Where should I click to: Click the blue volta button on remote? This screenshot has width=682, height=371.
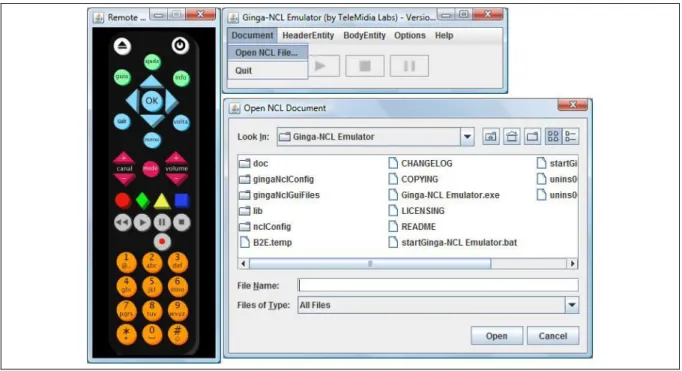181,122
